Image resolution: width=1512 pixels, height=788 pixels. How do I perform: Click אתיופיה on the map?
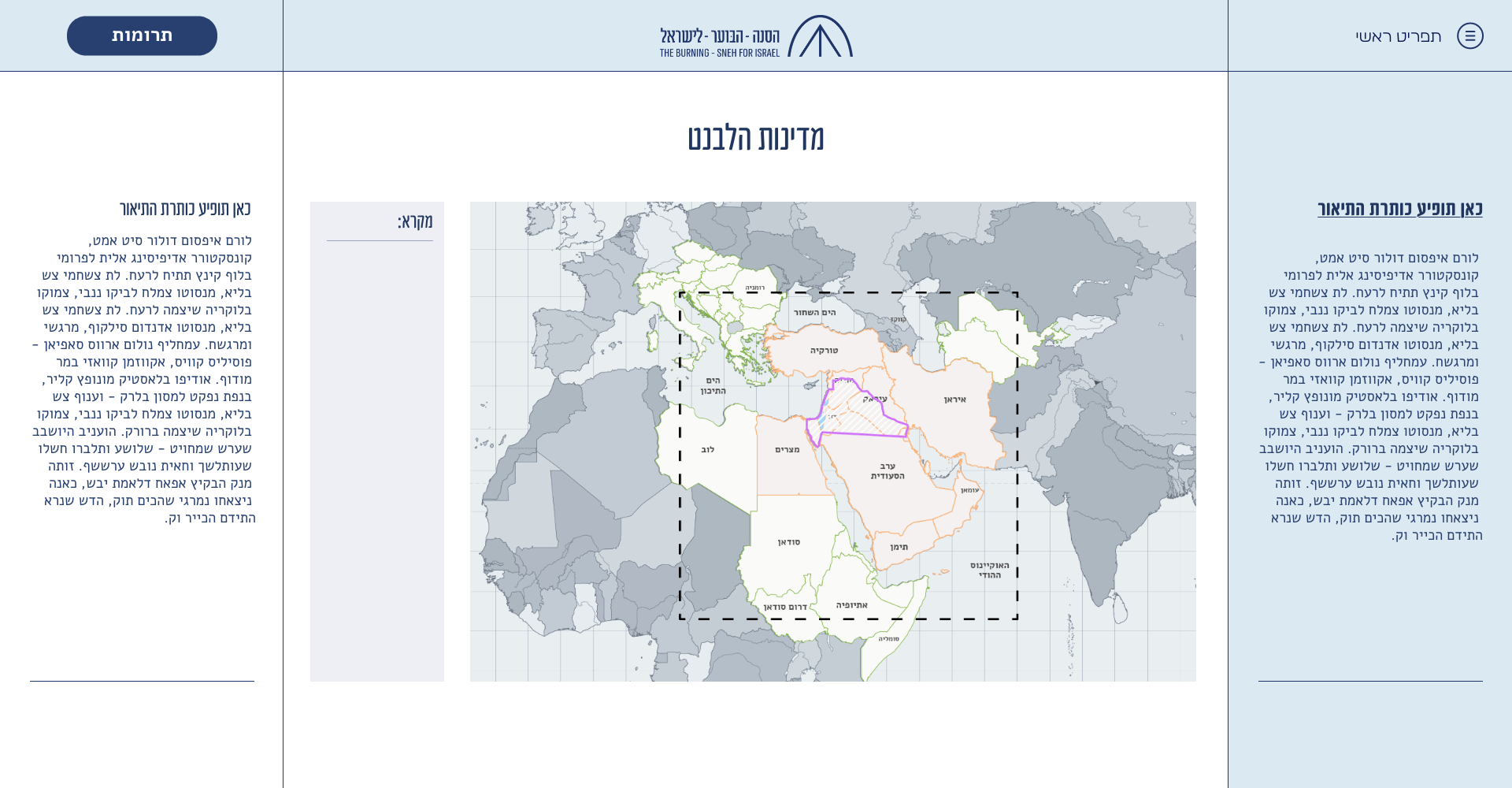pyautogui.click(x=851, y=605)
